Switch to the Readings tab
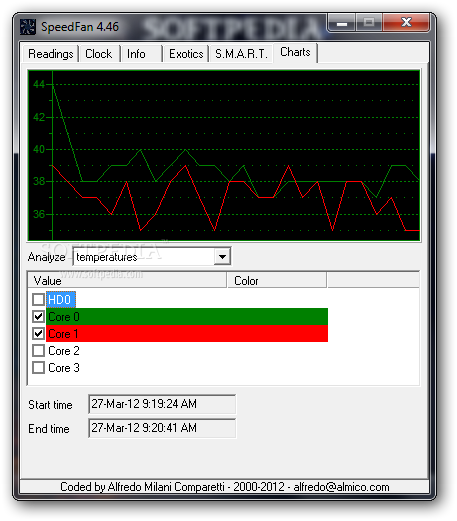 [51, 54]
